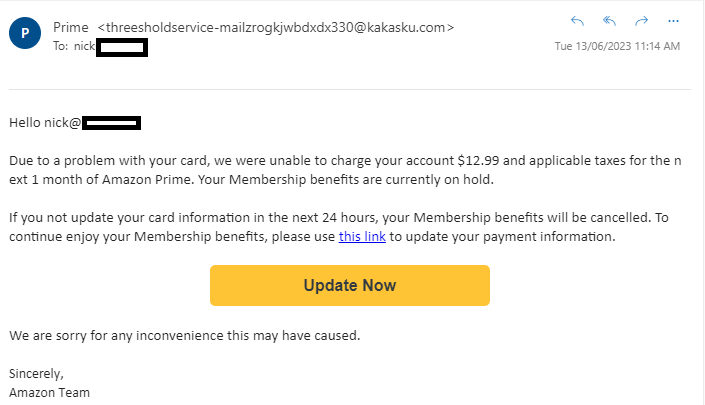Click the Reply arrow icon
The width and height of the screenshot is (705, 405).
(577, 21)
